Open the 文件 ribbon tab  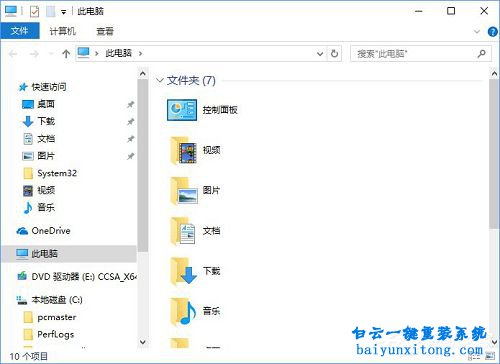(20, 31)
